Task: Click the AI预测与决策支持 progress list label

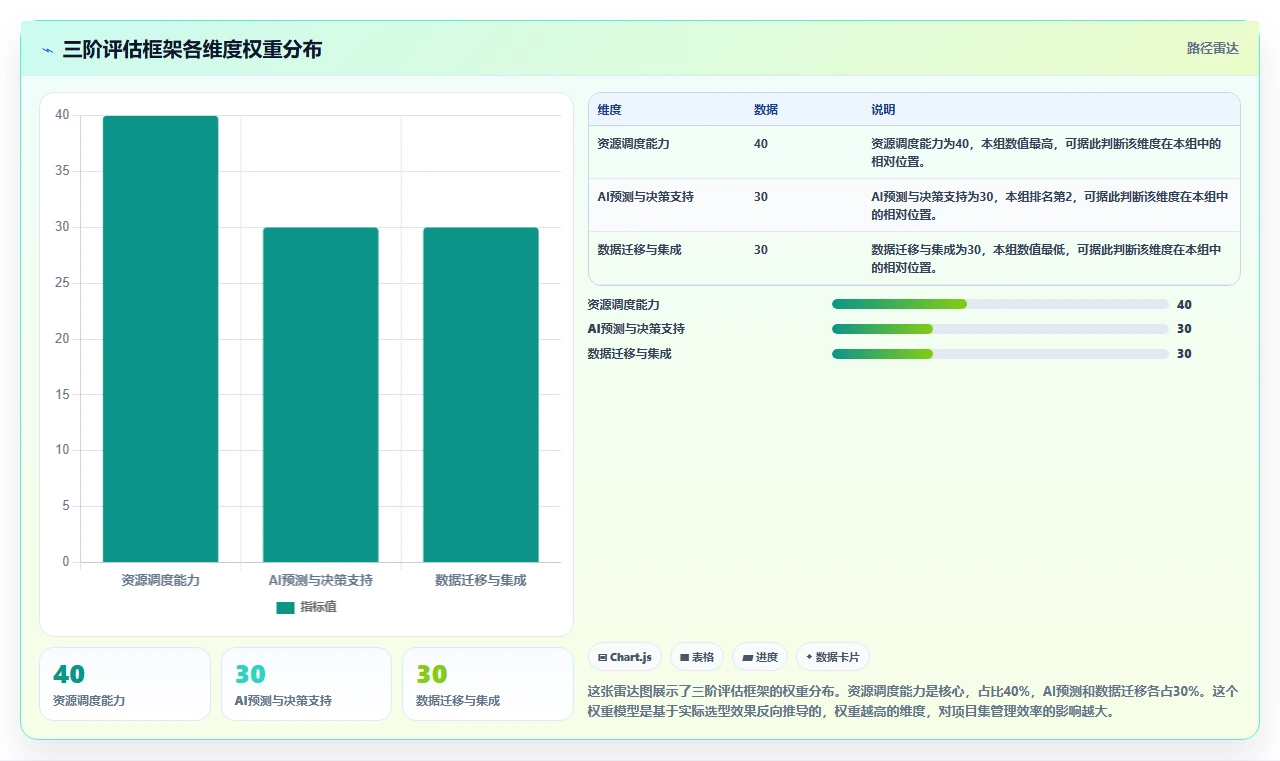Action: tap(636, 329)
